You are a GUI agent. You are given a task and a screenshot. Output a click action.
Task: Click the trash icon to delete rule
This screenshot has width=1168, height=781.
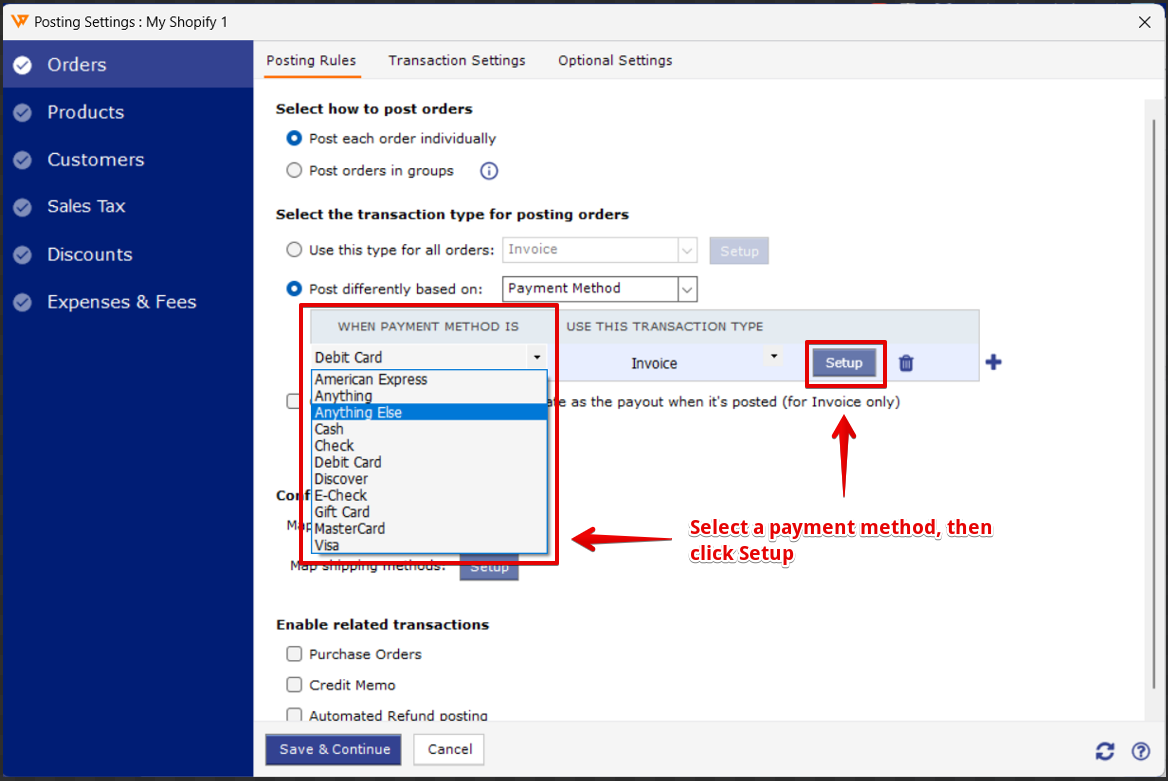906,363
